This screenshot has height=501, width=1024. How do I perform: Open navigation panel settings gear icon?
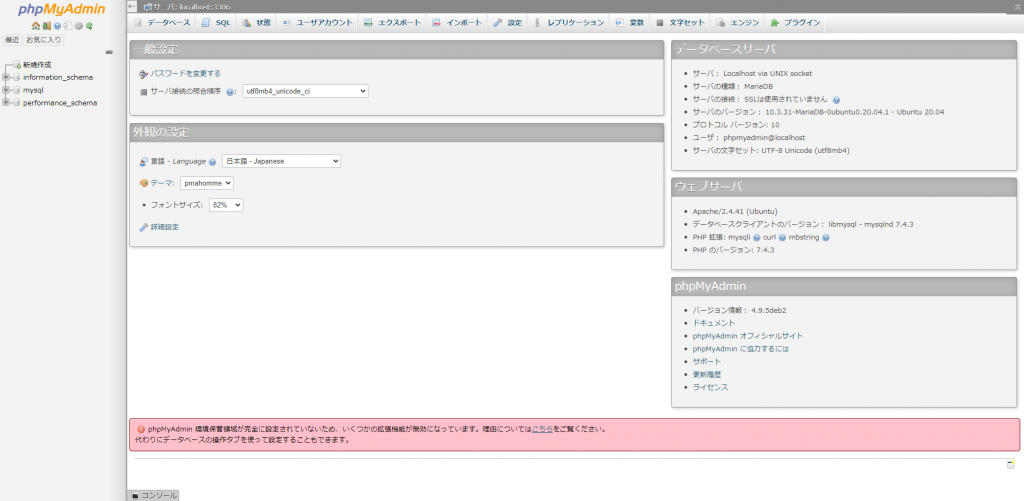coord(78,26)
